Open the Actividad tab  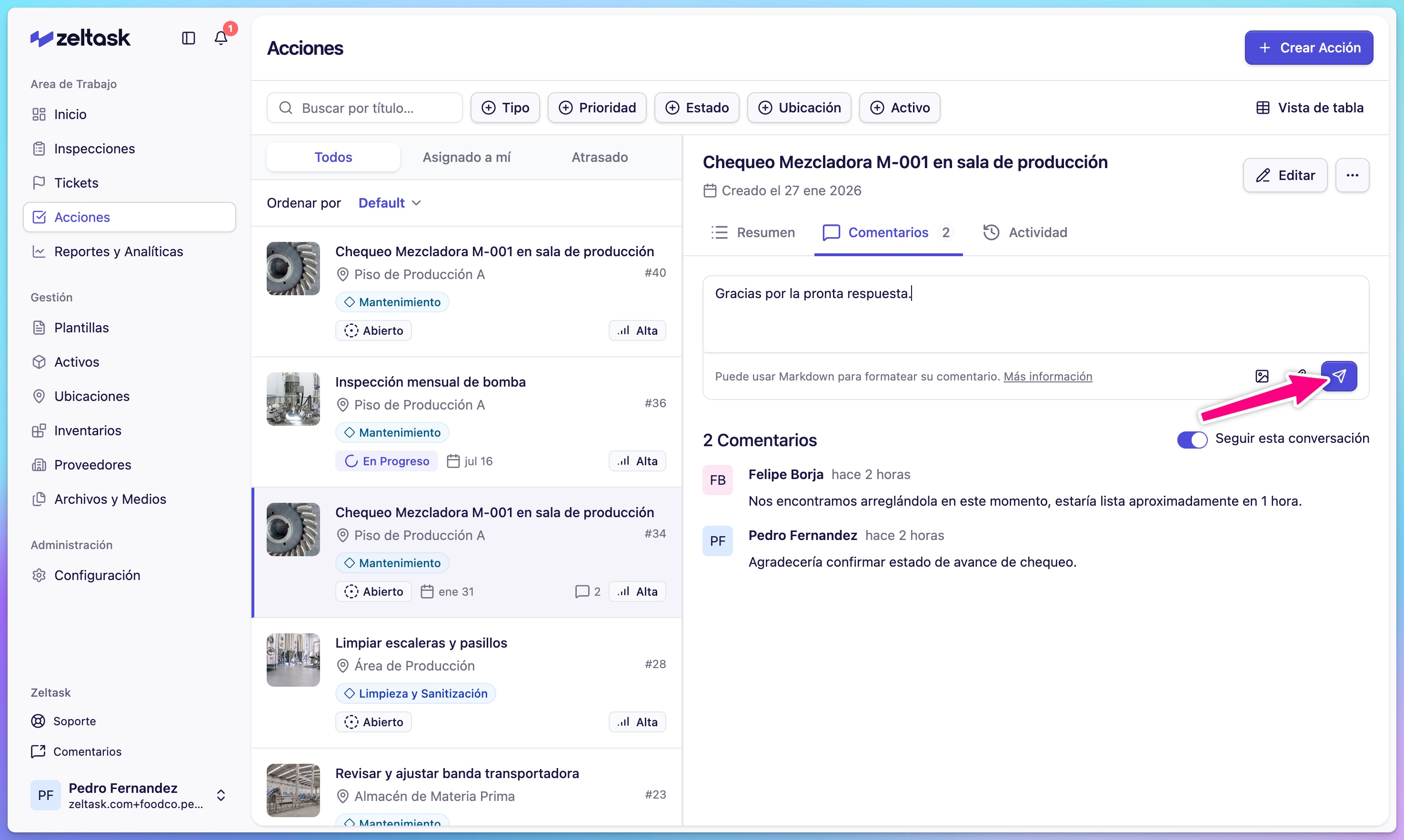tap(1025, 232)
